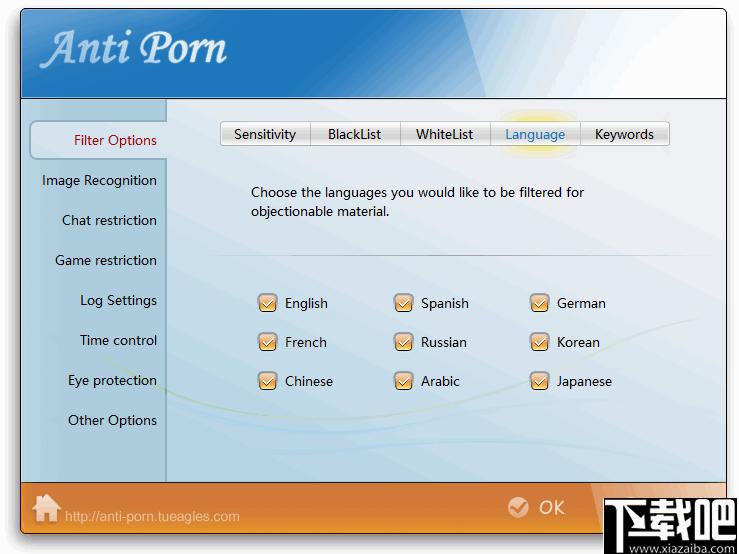Image resolution: width=739 pixels, height=554 pixels.
Task: Go to the Keywords tab
Action: tap(624, 134)
